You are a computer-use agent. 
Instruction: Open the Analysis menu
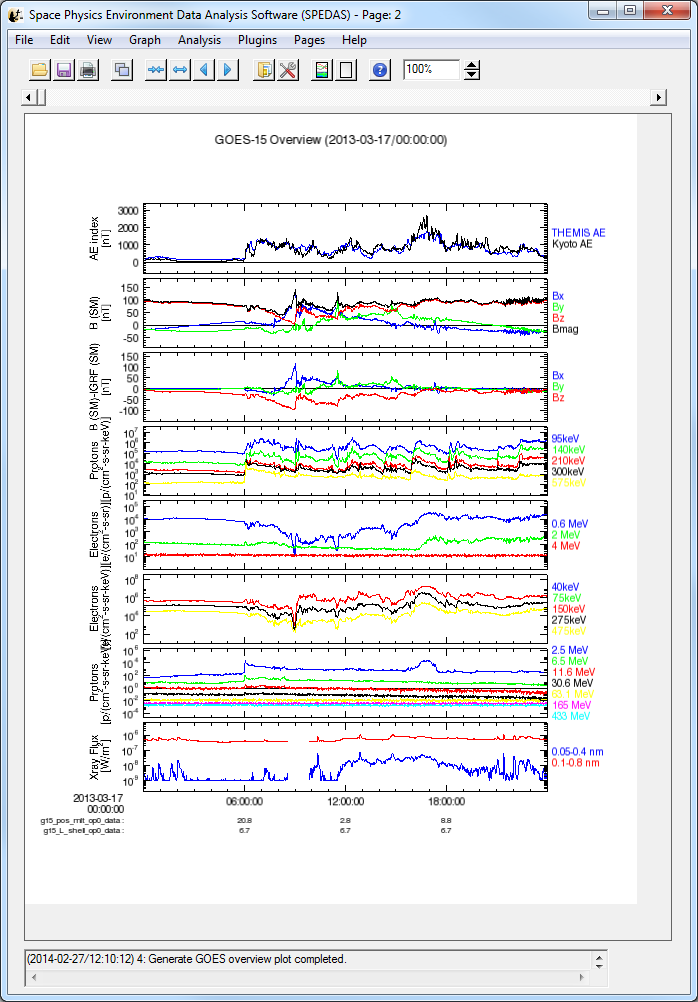(199, 40)
